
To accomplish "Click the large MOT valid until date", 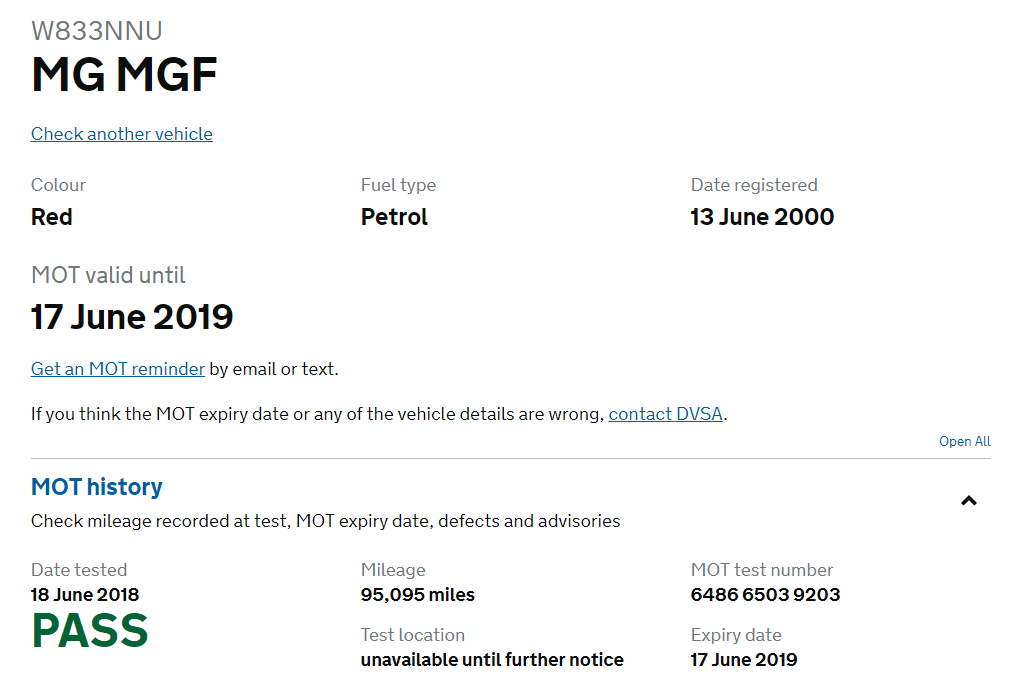I will tap(132, 317).
